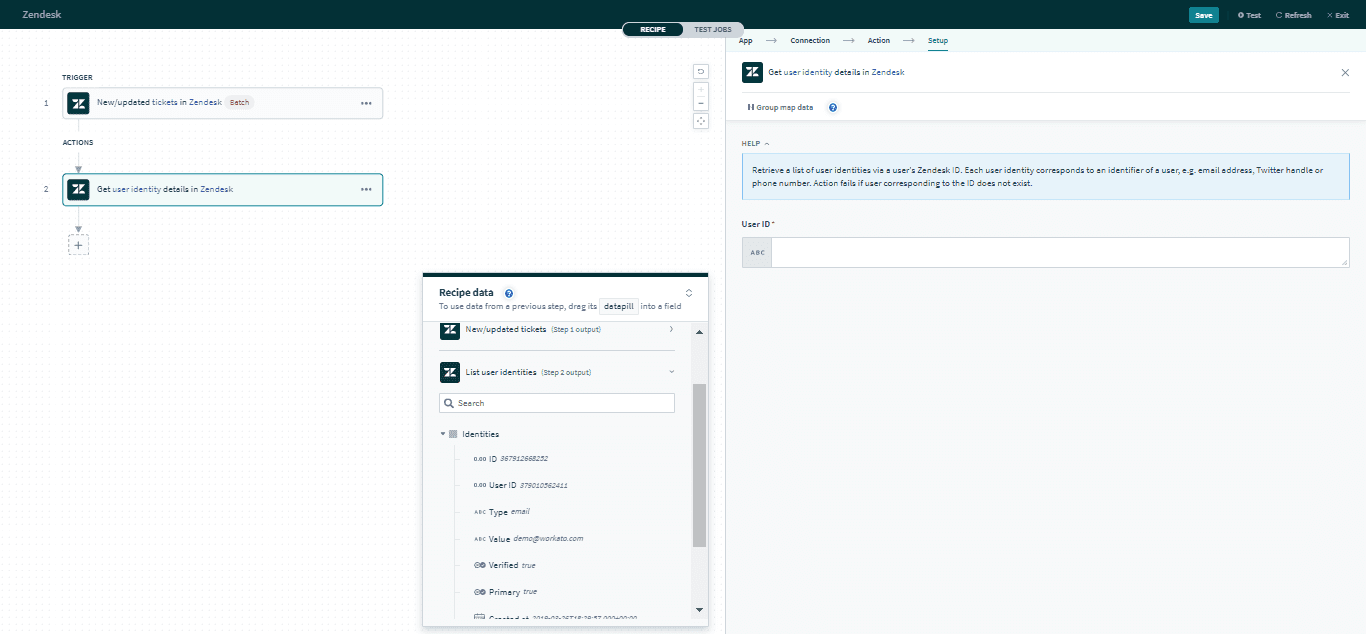Click the ABC type icon in User ID field
This screenshot has height=634, width=1366.
click(x=756, y=252)
